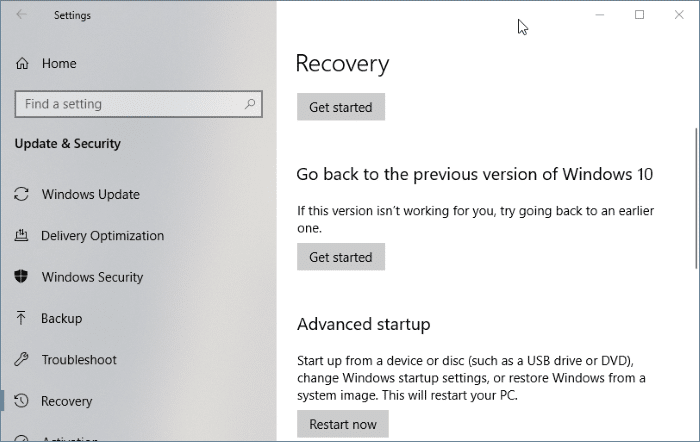This screenshot has height=442, width=700.
Task: Click the Update & Security heading
Action: [x=67, y=143]
